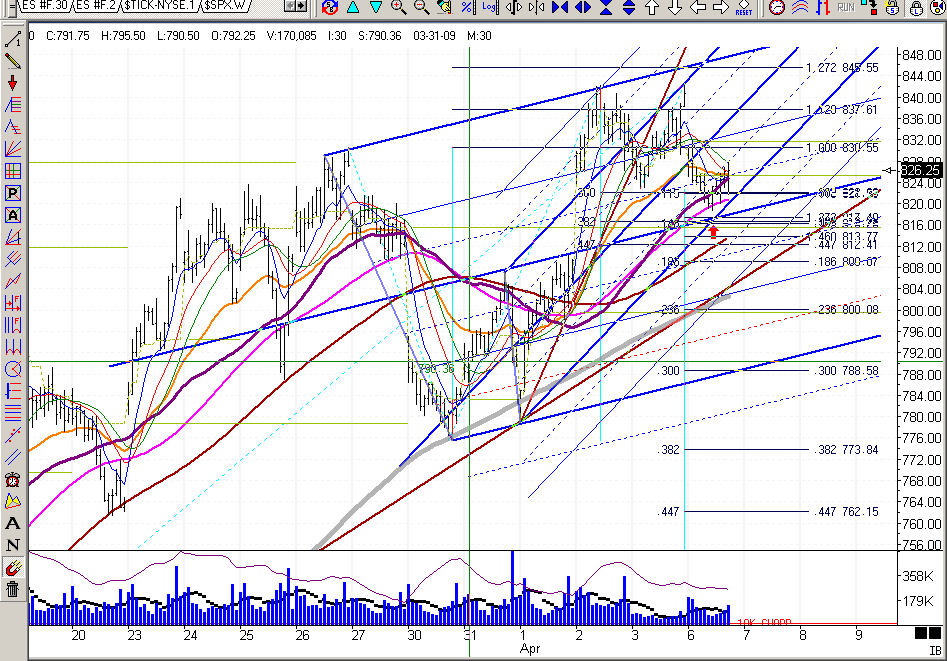This screenshot has width=947, height=661.
Task: Shift chart left with white left arrow
Action: coord(698,7)
